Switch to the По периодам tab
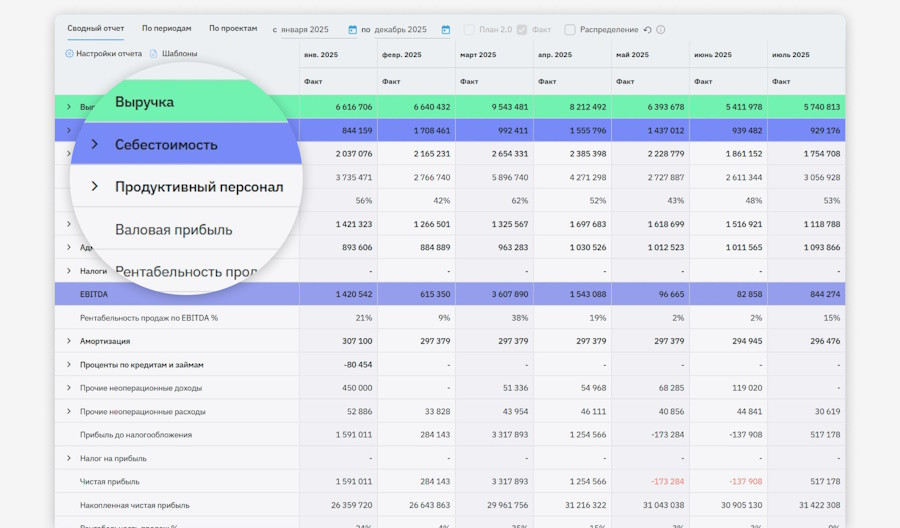 point(166,29)
